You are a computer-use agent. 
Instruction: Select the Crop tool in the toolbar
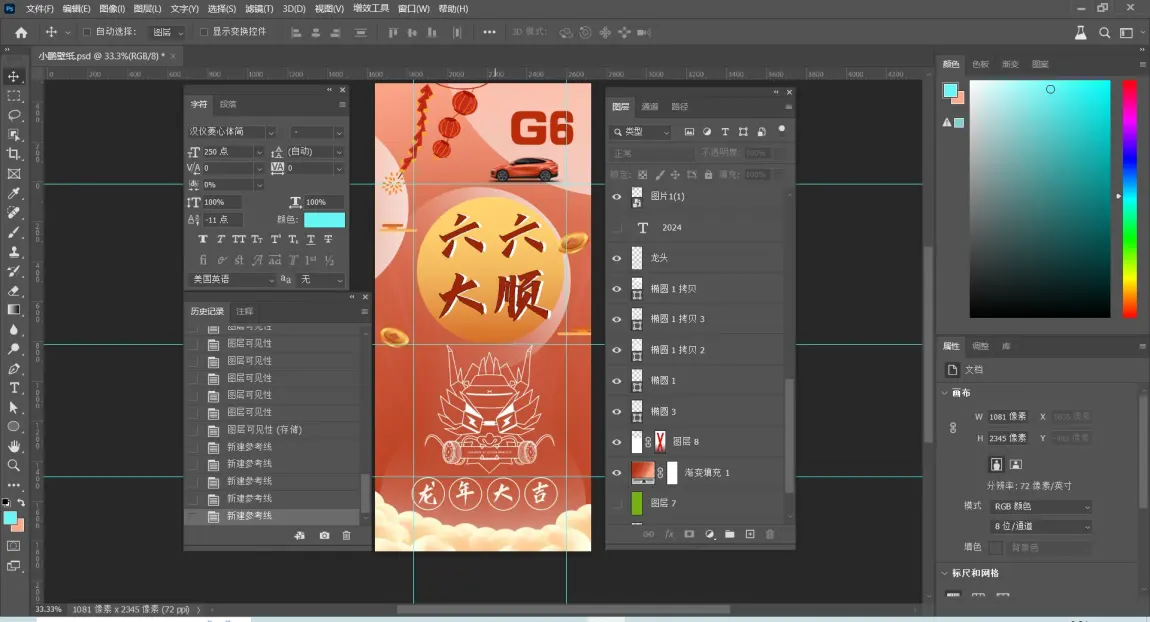pos(14,154)
